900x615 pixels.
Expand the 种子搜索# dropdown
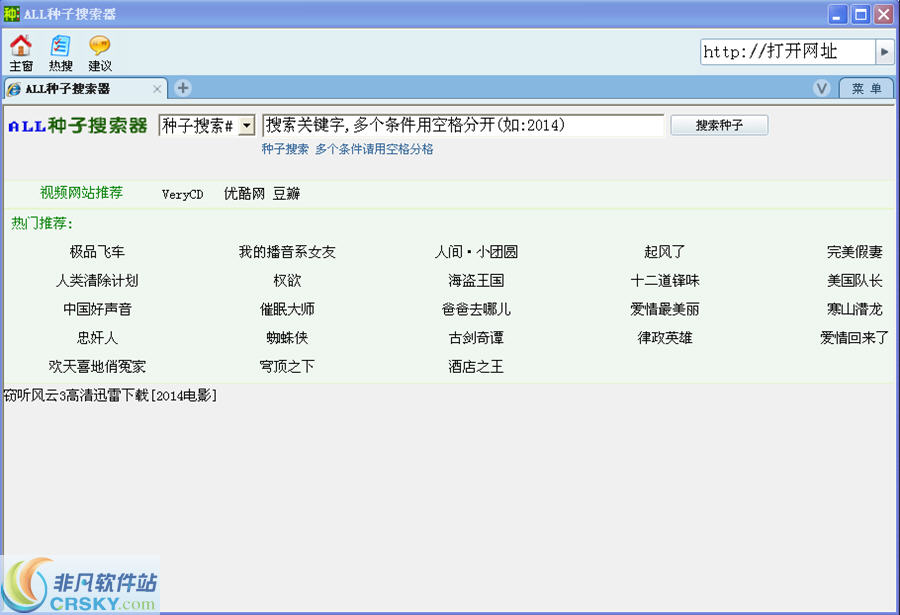point(247,125)
